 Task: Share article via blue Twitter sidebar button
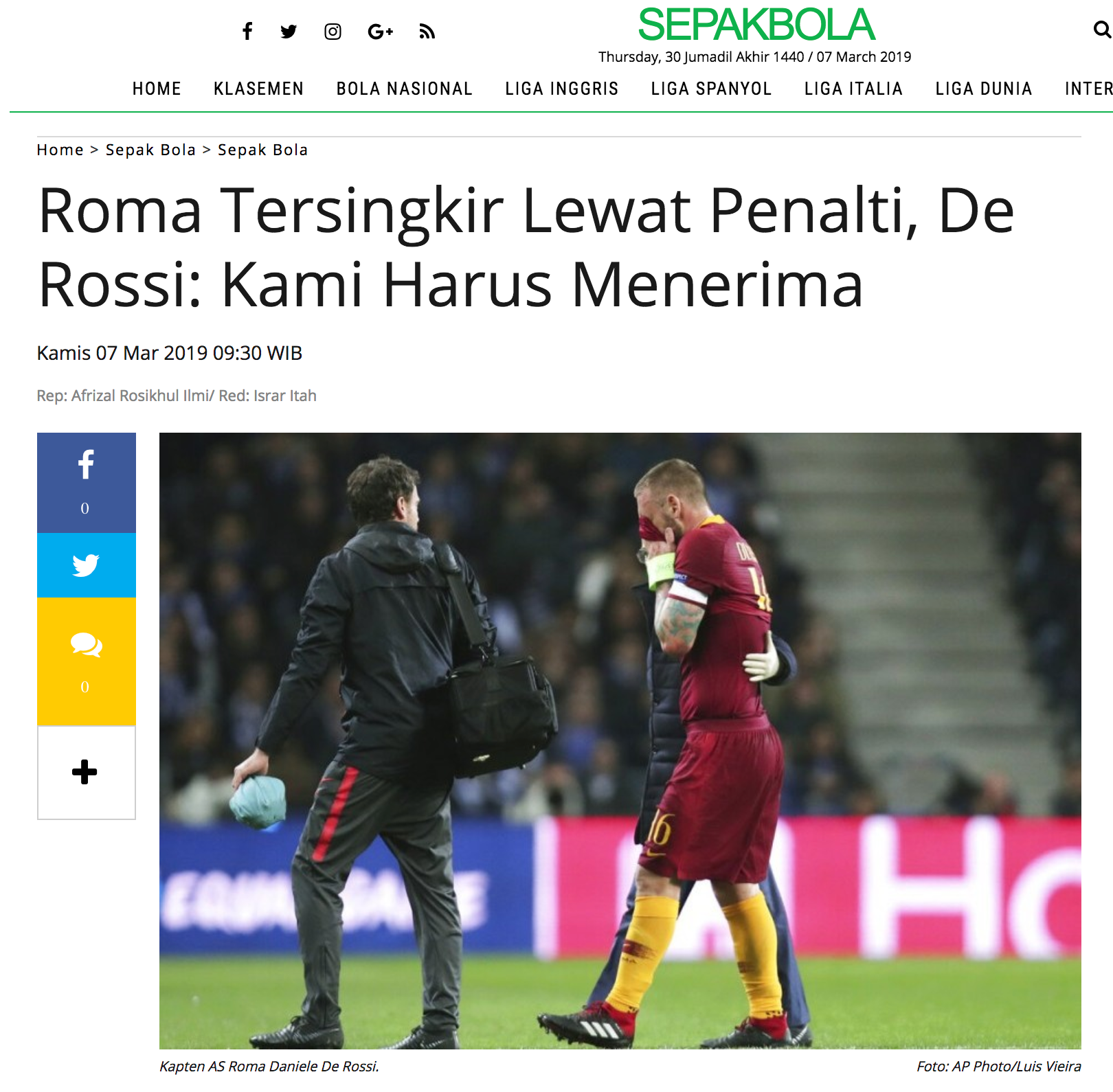(87, 565)
